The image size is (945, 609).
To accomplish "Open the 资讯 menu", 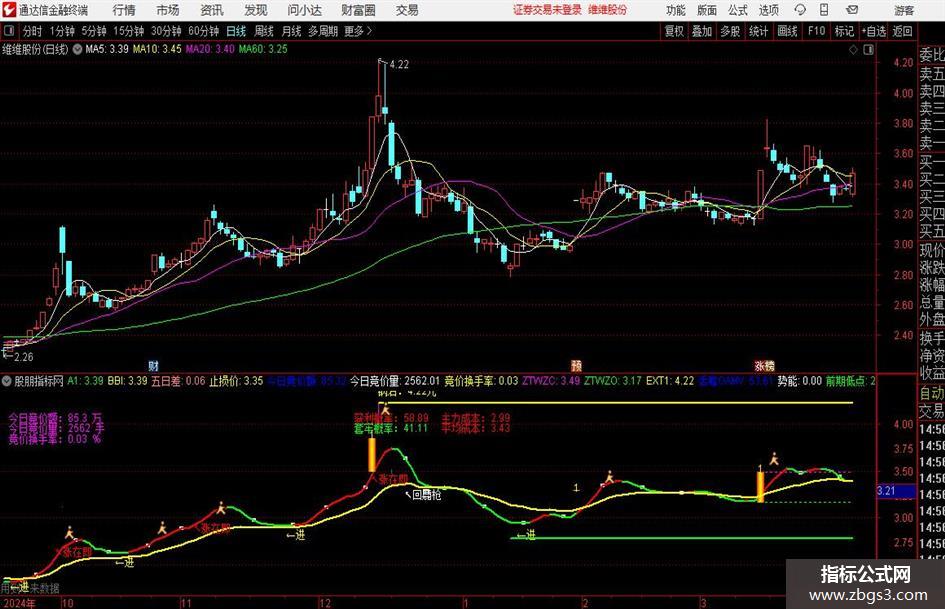I will (x=212, y=10).
